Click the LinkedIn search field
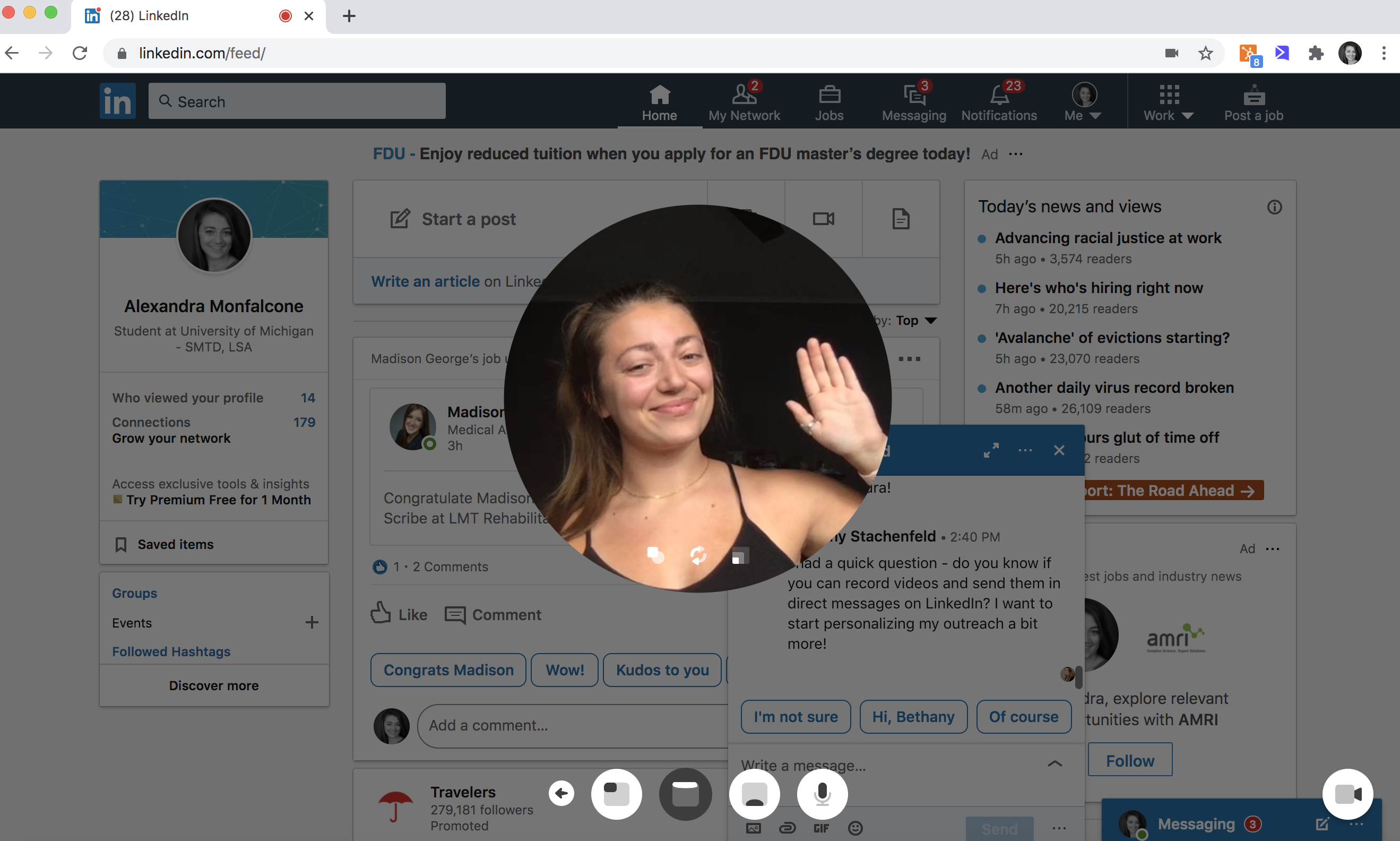The height and width of the screenshot is (841, 1400). coord(297,101)
